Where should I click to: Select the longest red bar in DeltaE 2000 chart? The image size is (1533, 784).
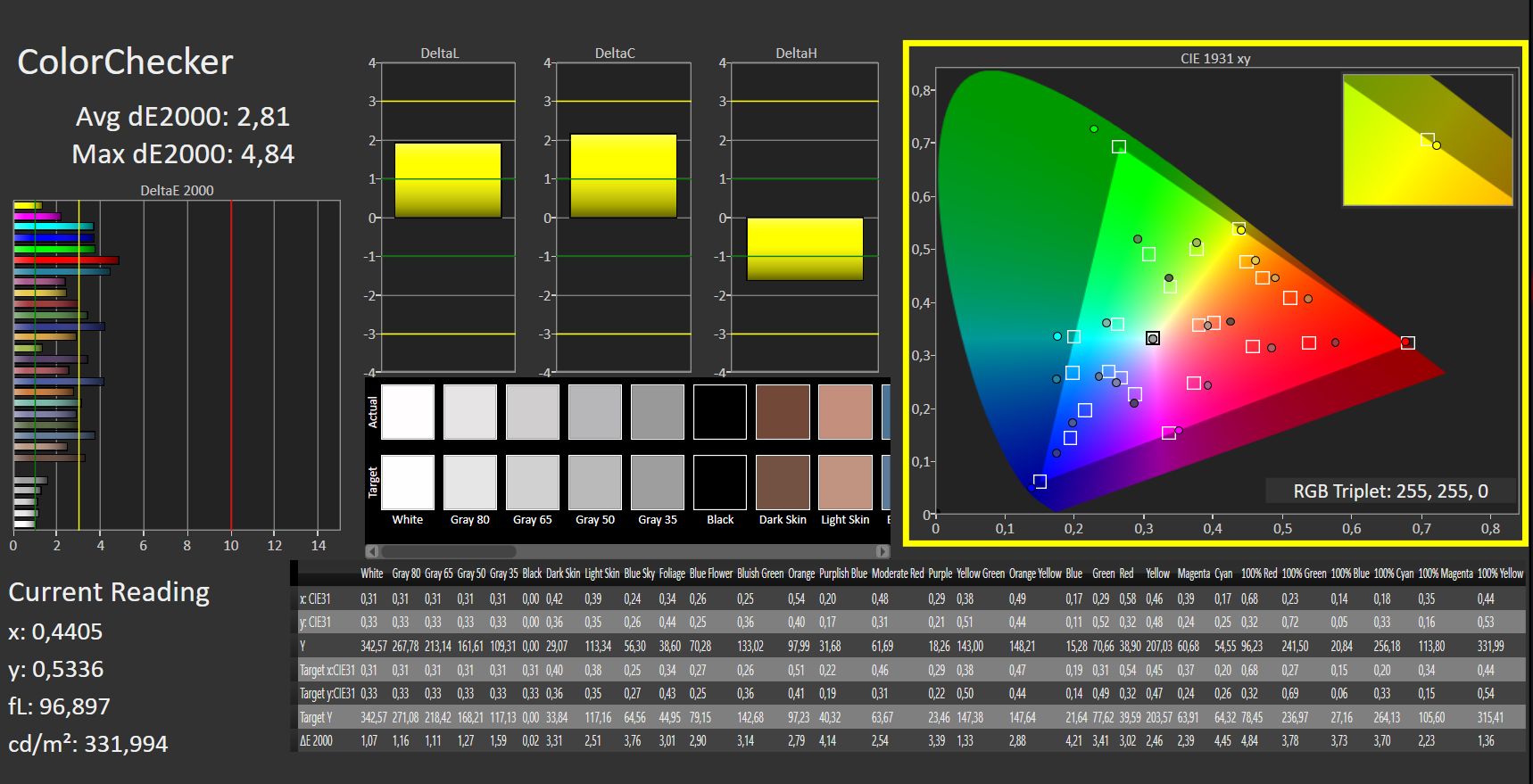tap(67, 260)
